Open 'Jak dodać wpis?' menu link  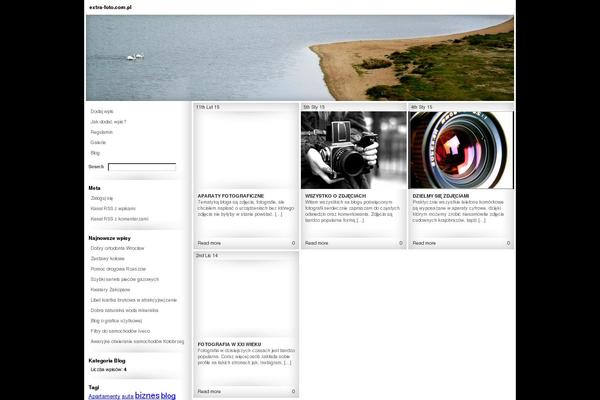pyautogui.click(x=108, y=122)
